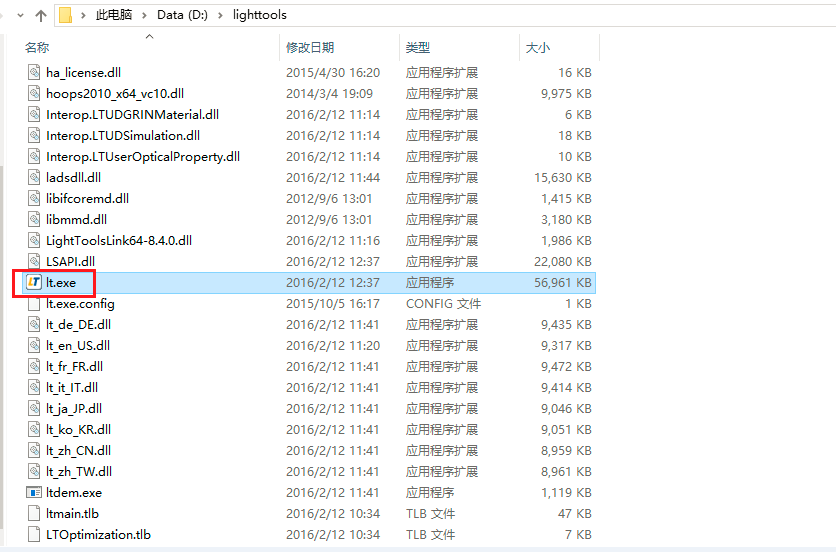Image resolution: width=836 pixels, height=552 pixels.
Task: Click the 15,630 KB size value
Action: tap(562, 178)
